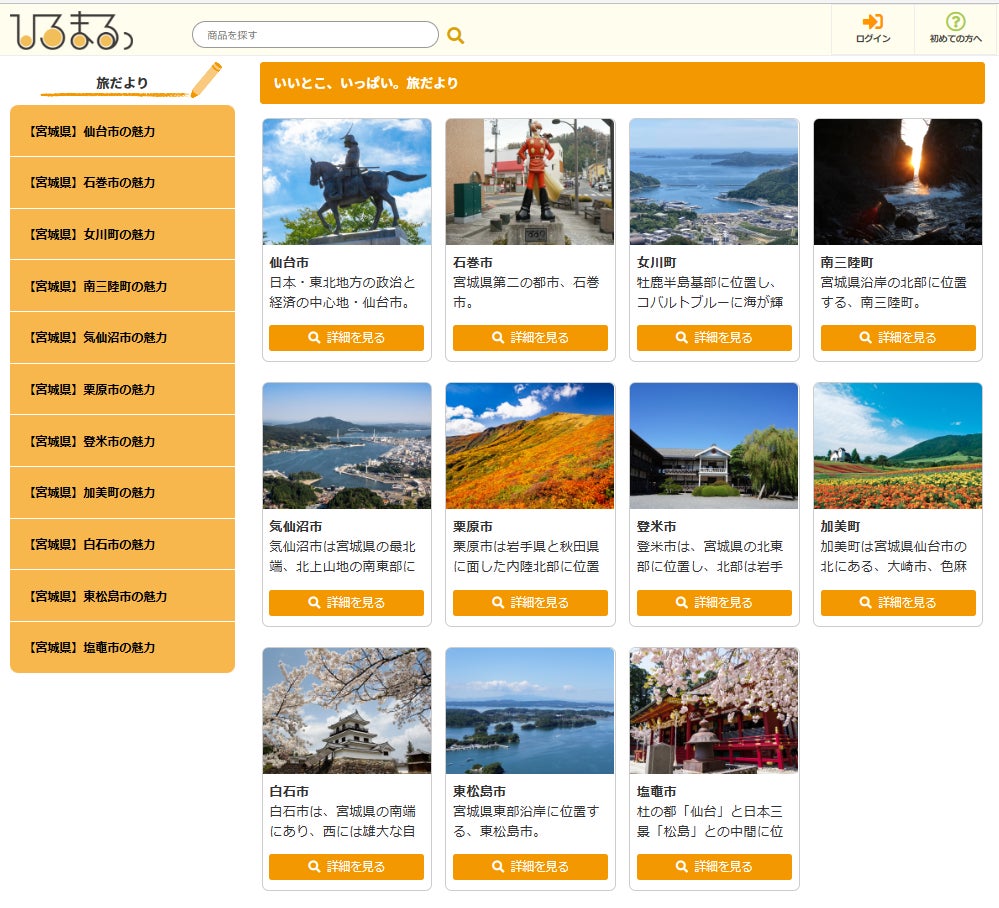
Task: Click 詳細を見る button under 仙台市
Action: click(346, 338)
